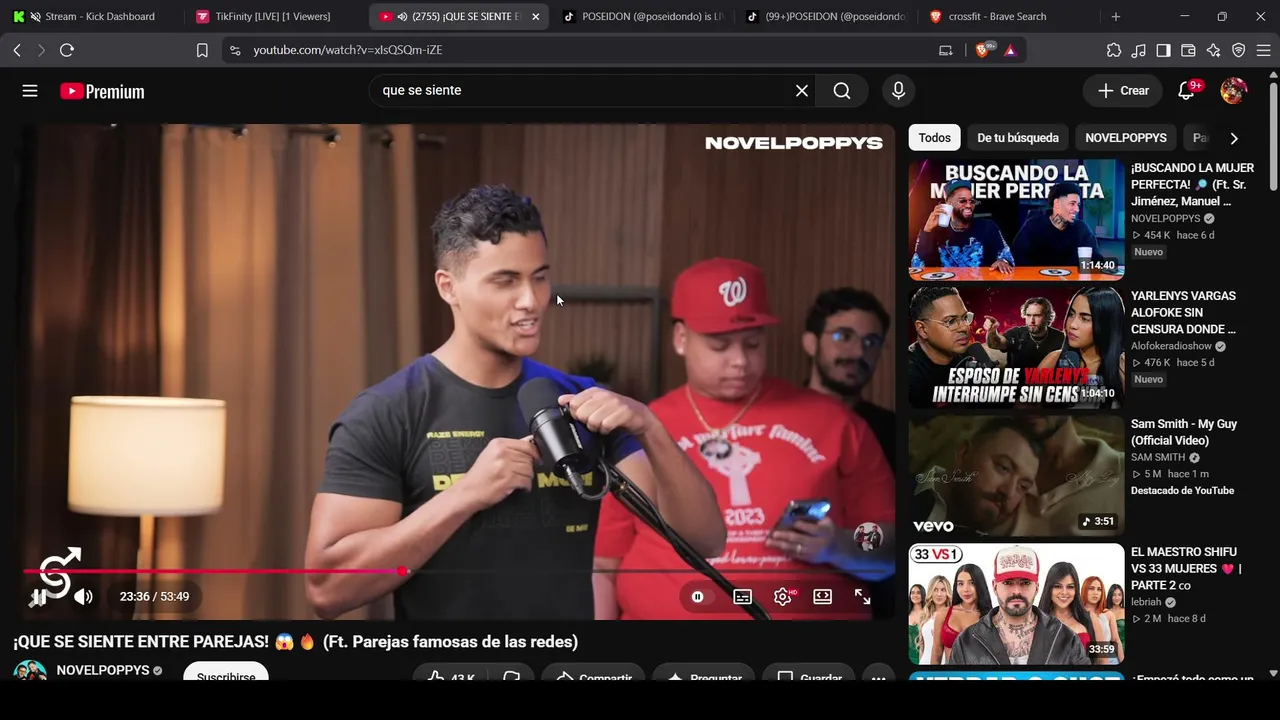Screen dimensions: 1280x720
Task: Open the BUSCANDO LA MUJER PERFECTA thumbnail
Action: pyautogui.click(x=1016, y=220)
